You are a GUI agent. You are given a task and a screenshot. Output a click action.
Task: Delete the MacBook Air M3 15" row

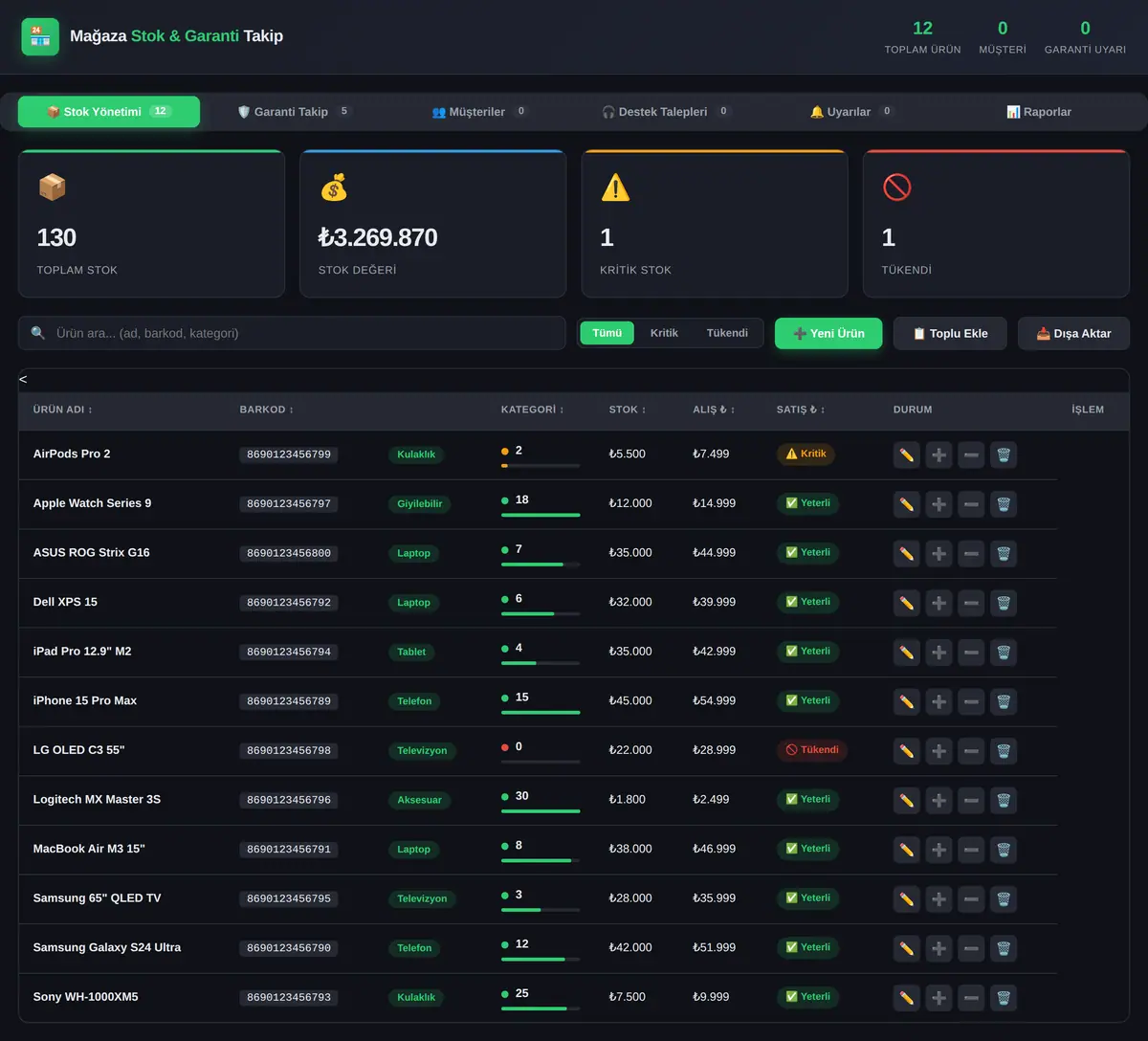(1004, 850)
